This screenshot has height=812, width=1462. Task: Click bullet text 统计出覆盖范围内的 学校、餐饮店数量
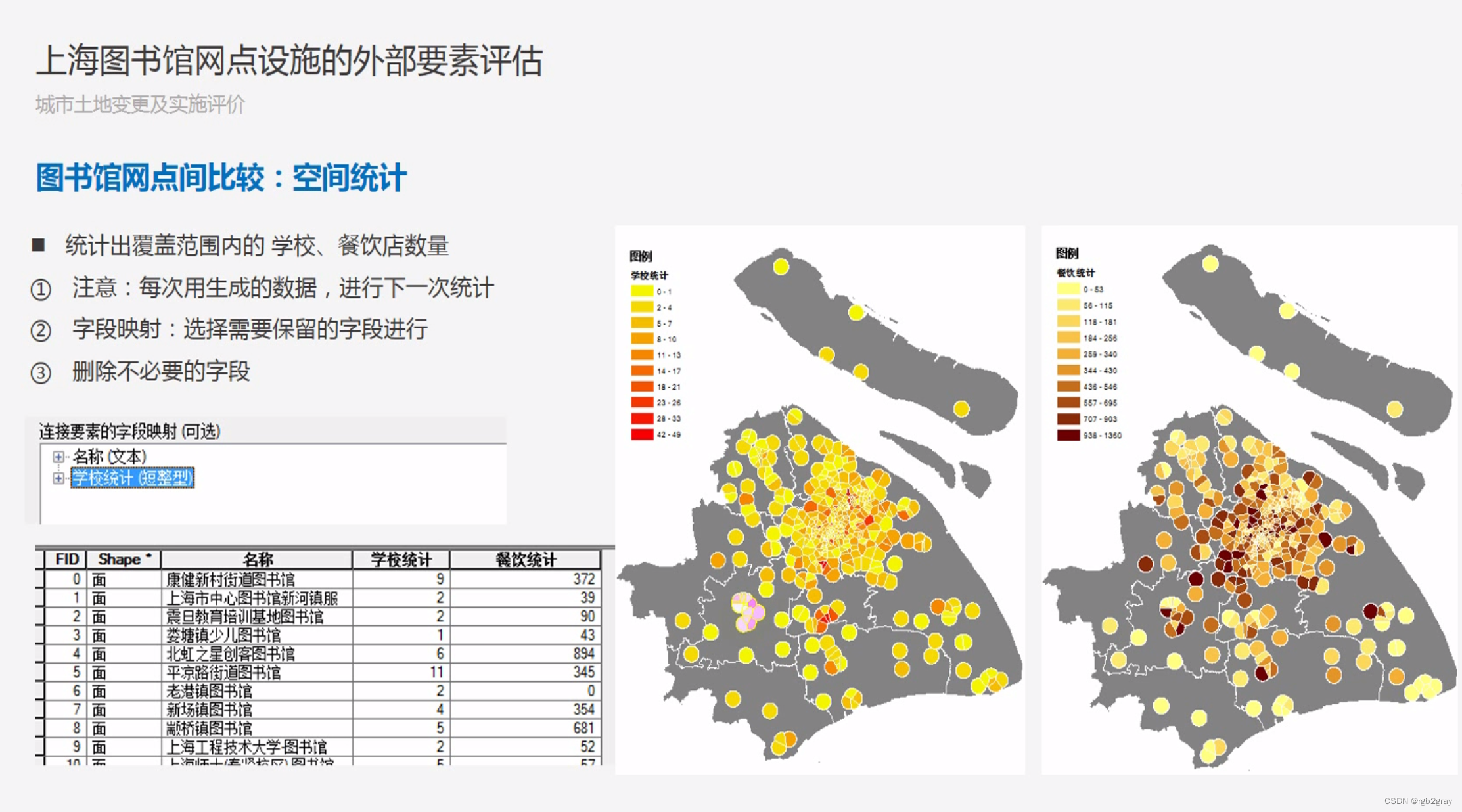click(257, 246)
